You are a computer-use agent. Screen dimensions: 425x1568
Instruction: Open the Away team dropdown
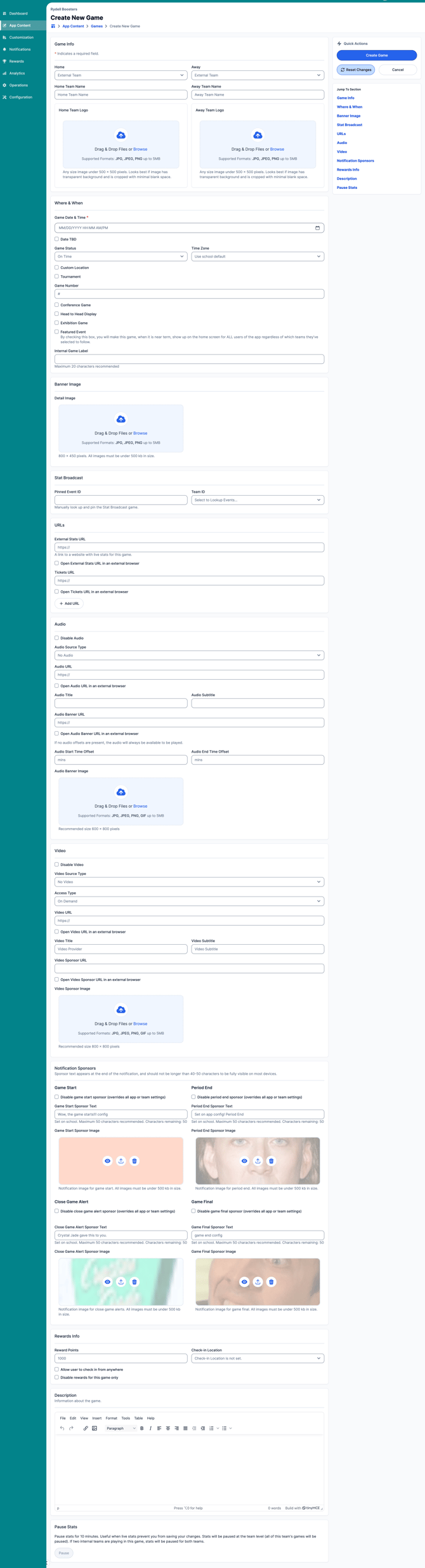pos(258,75)
